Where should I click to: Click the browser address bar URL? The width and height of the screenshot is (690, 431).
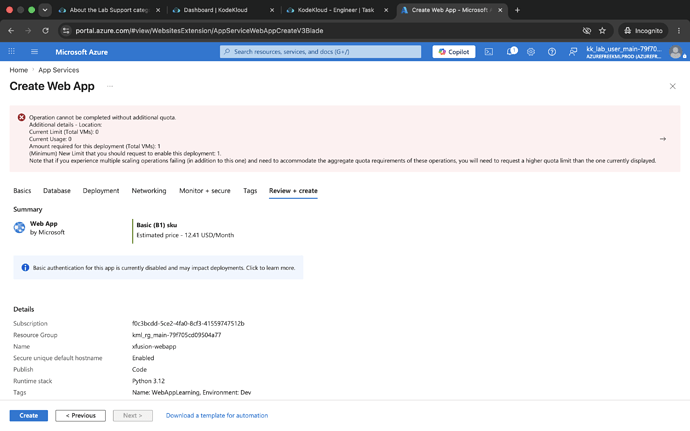pyautogui.click(x=199, y=30)
